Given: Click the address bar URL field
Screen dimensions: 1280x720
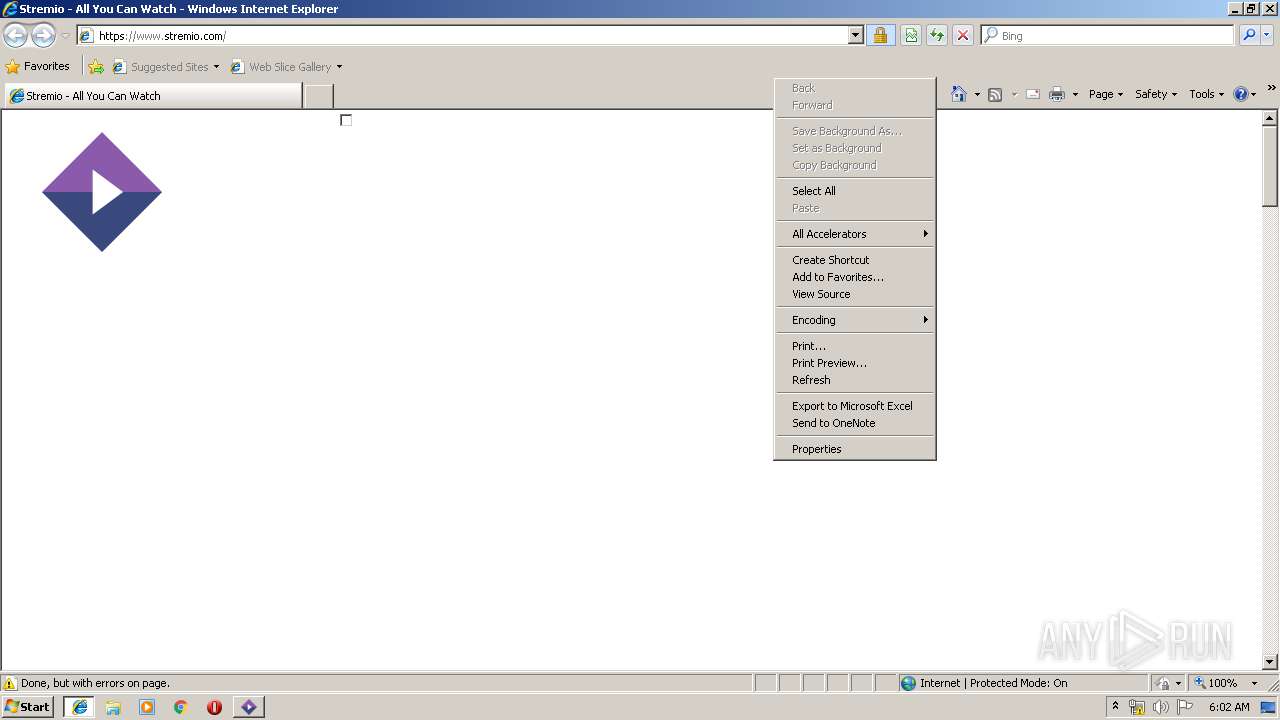Looking at the screenshot, I should 462,35.
